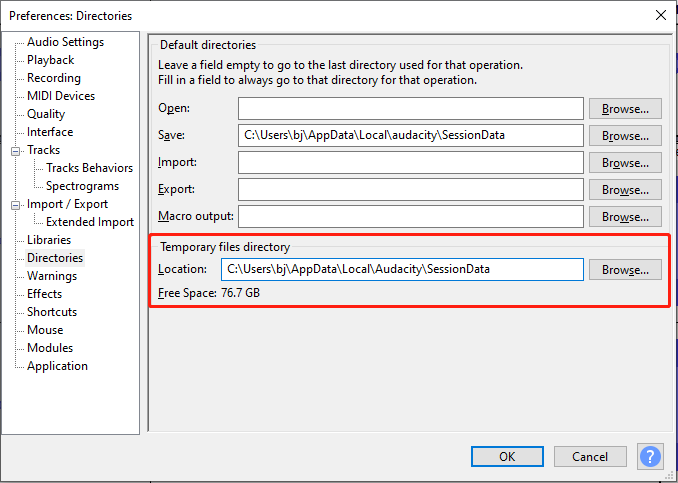This screenshot has width=678, height=483.
Task: Click the blue help question mark icon
Action: (651, 457)
